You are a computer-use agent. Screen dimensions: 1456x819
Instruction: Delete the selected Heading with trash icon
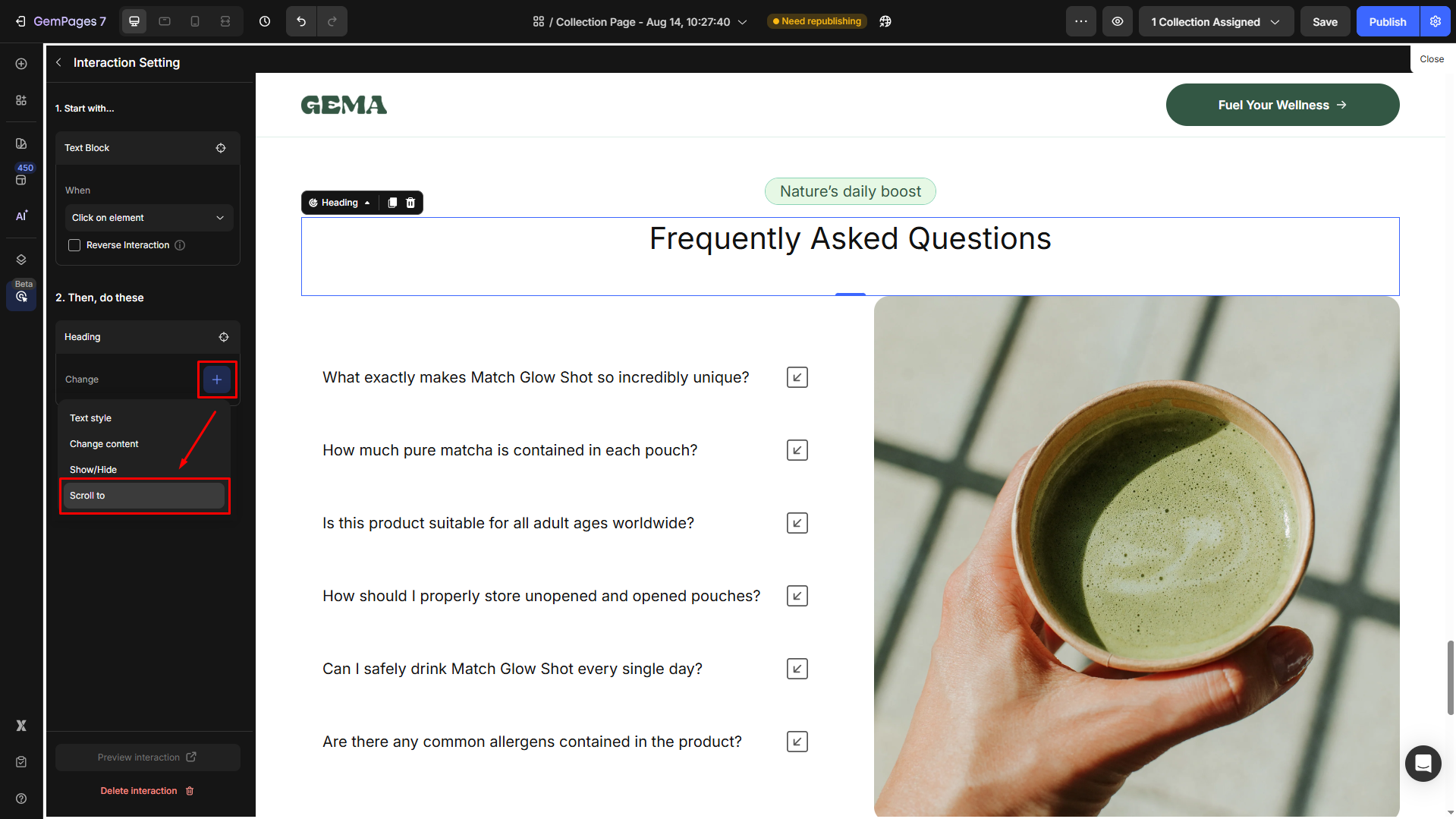click(410, 203)
